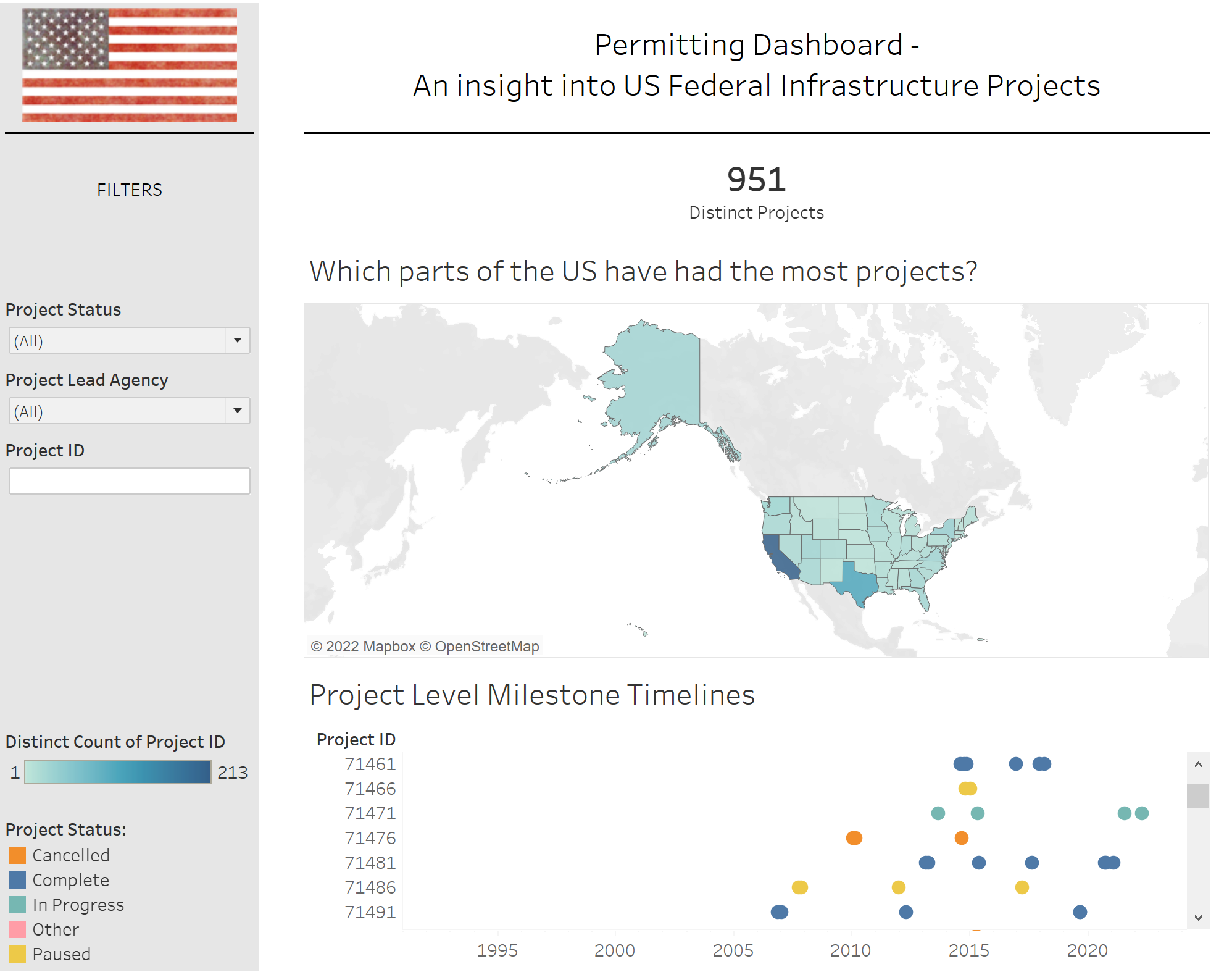1232x972 pixels.
Task: Click Project ID 71466 row label
Action: pos(370,789)
